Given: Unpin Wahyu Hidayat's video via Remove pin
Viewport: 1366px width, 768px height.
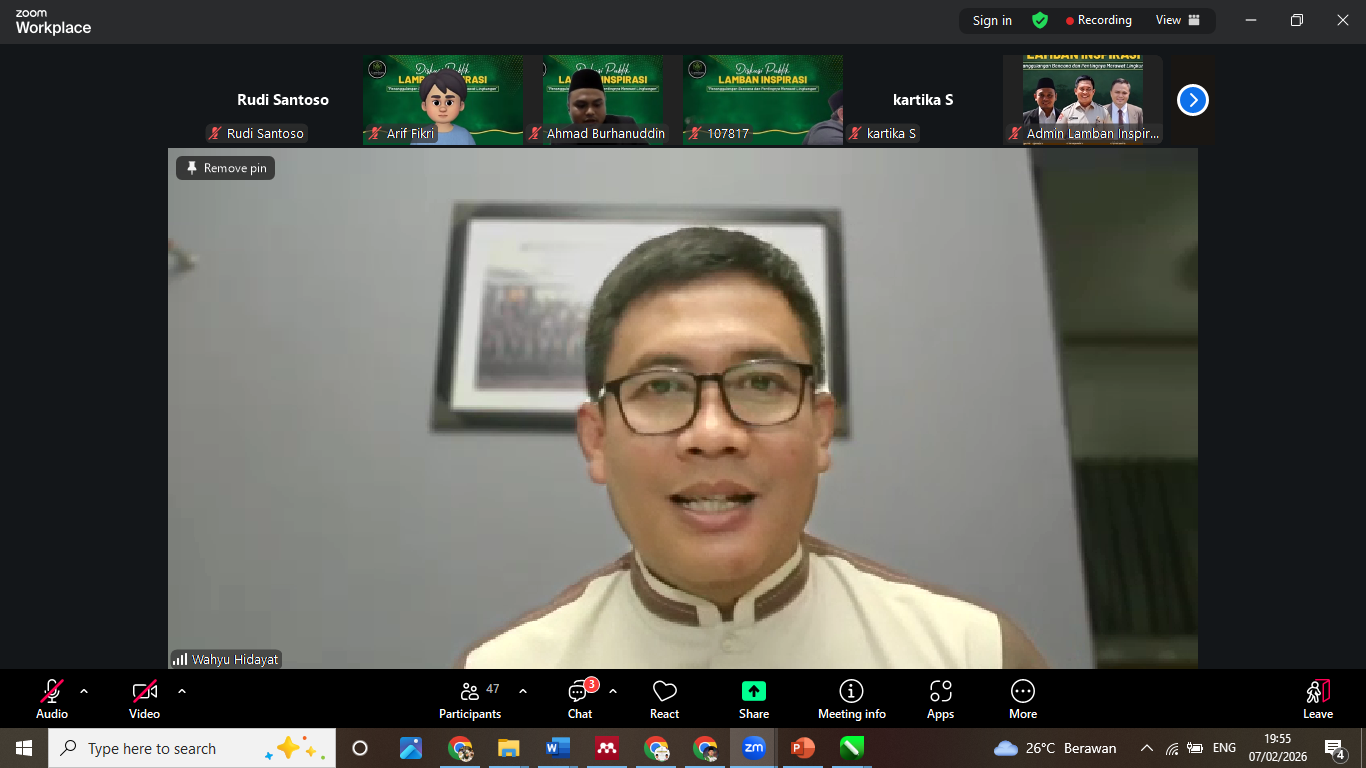Looking at the screenshot, I should click(225, 167).
